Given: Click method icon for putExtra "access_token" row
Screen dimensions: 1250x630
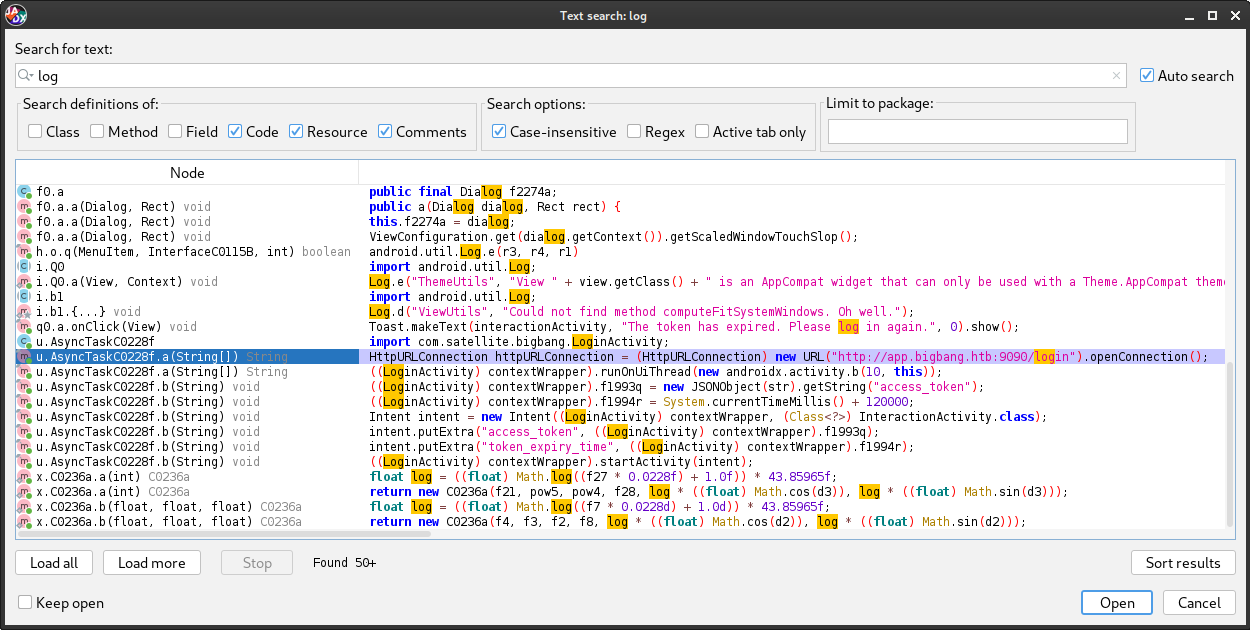Looking at the screenshot, I should tap(25, 432).
